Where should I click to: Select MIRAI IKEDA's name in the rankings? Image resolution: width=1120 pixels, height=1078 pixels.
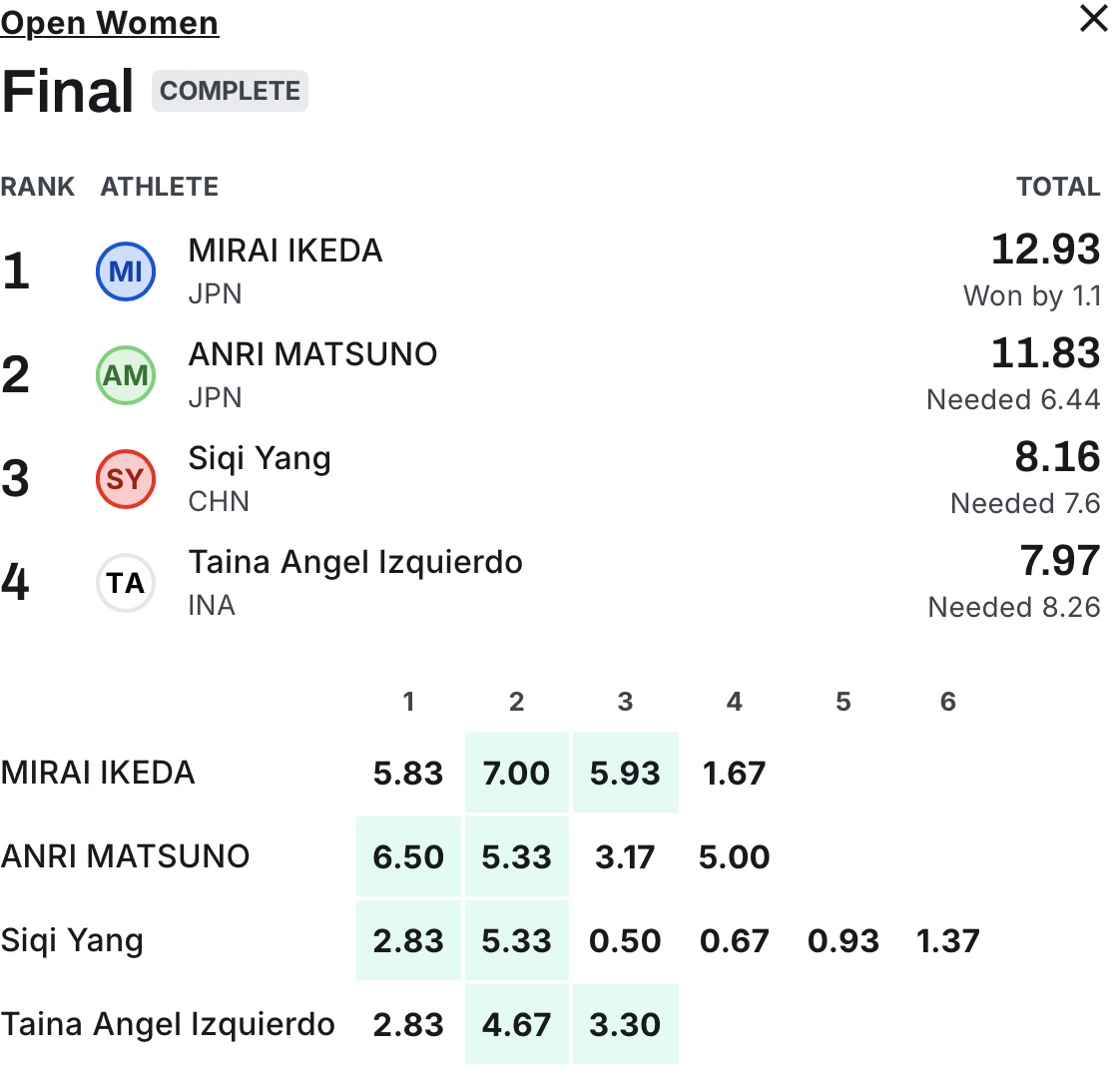[285, 251]
